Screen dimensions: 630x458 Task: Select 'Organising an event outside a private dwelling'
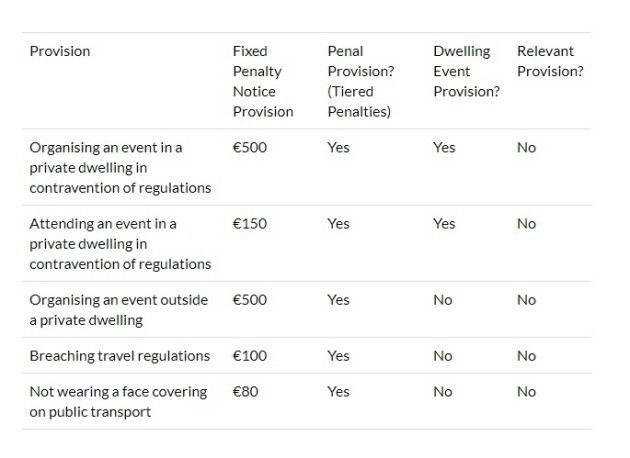[x=119, y=310]
